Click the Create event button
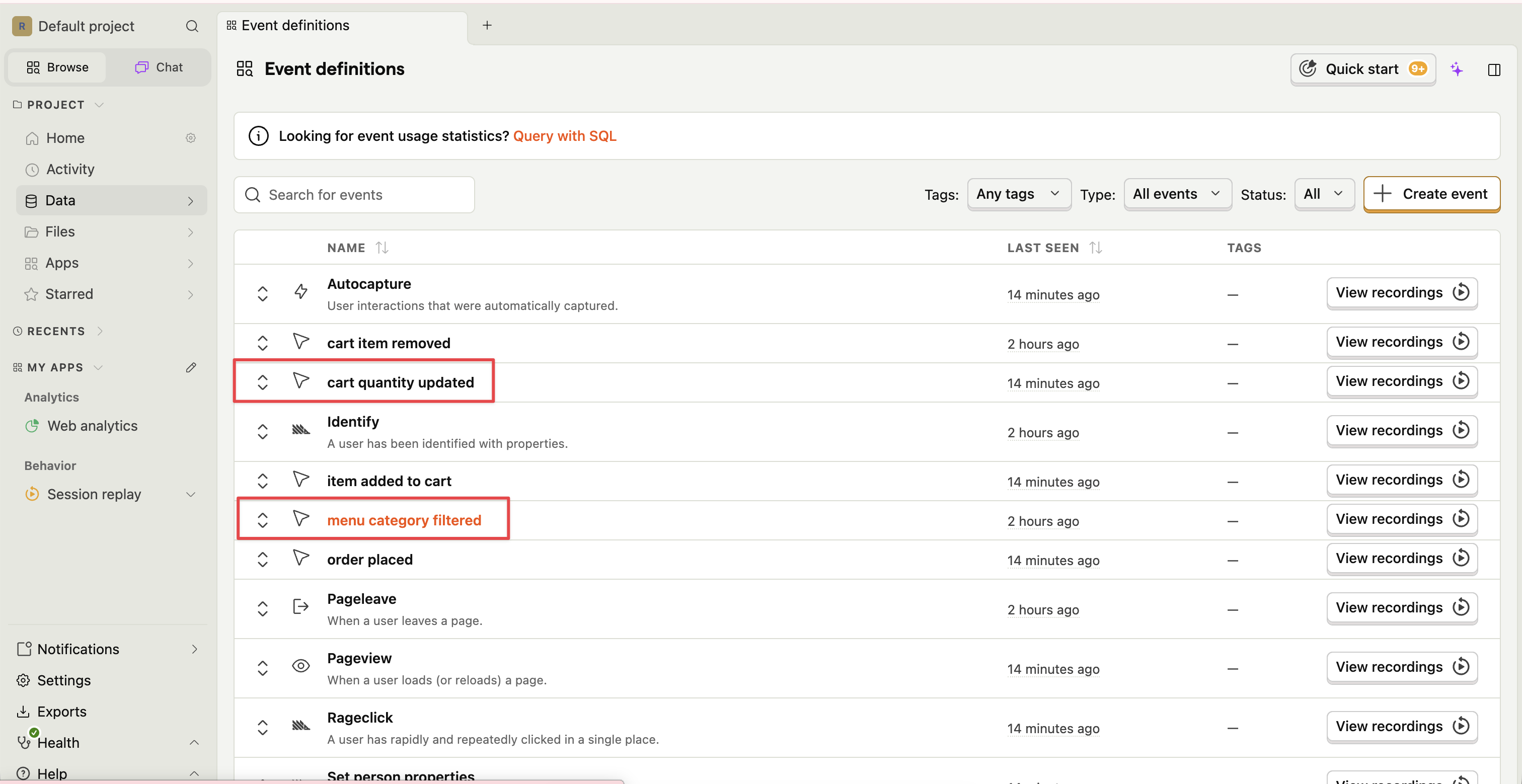Viewport: 1522px width, 784px height. (x=1431, y=194)
